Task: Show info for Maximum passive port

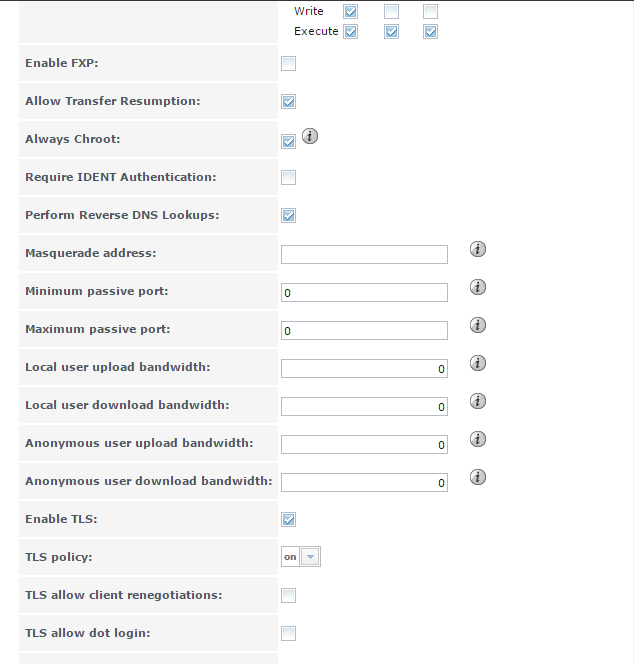Action: (x=478, y=325)
